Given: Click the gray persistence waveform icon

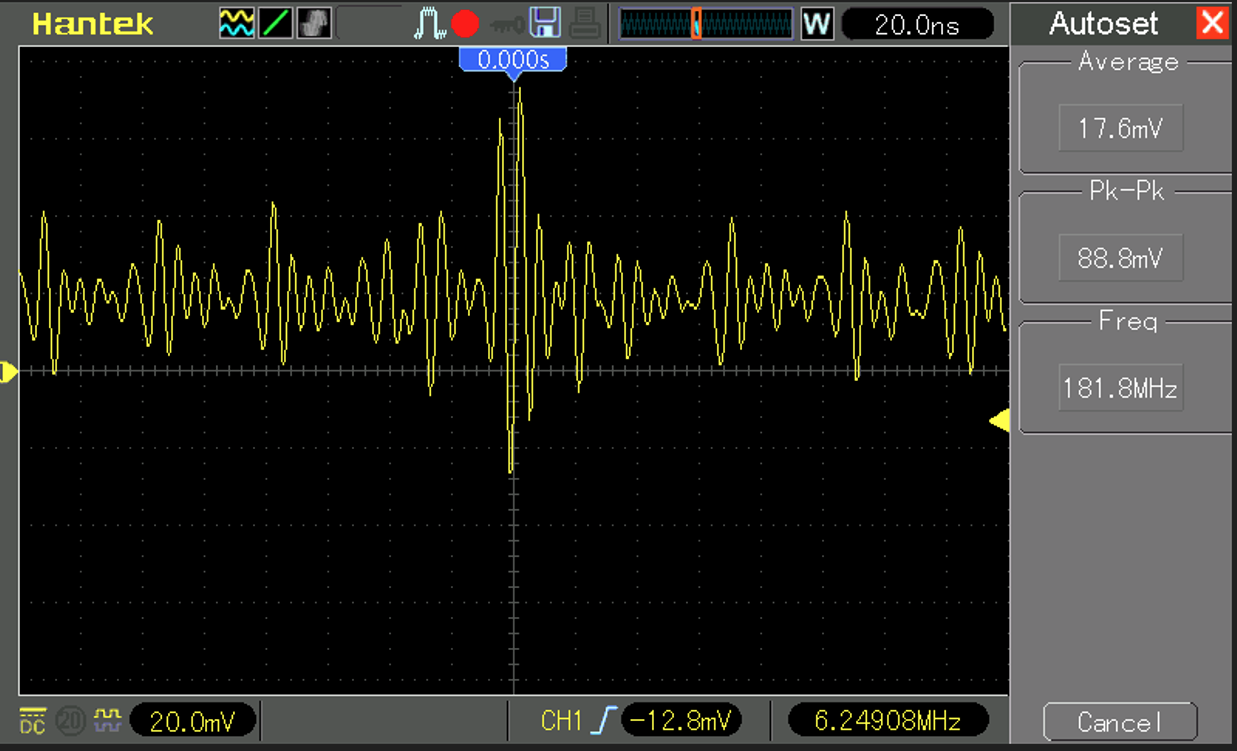Looking at the screenshot, I should [x=314, y=23].
